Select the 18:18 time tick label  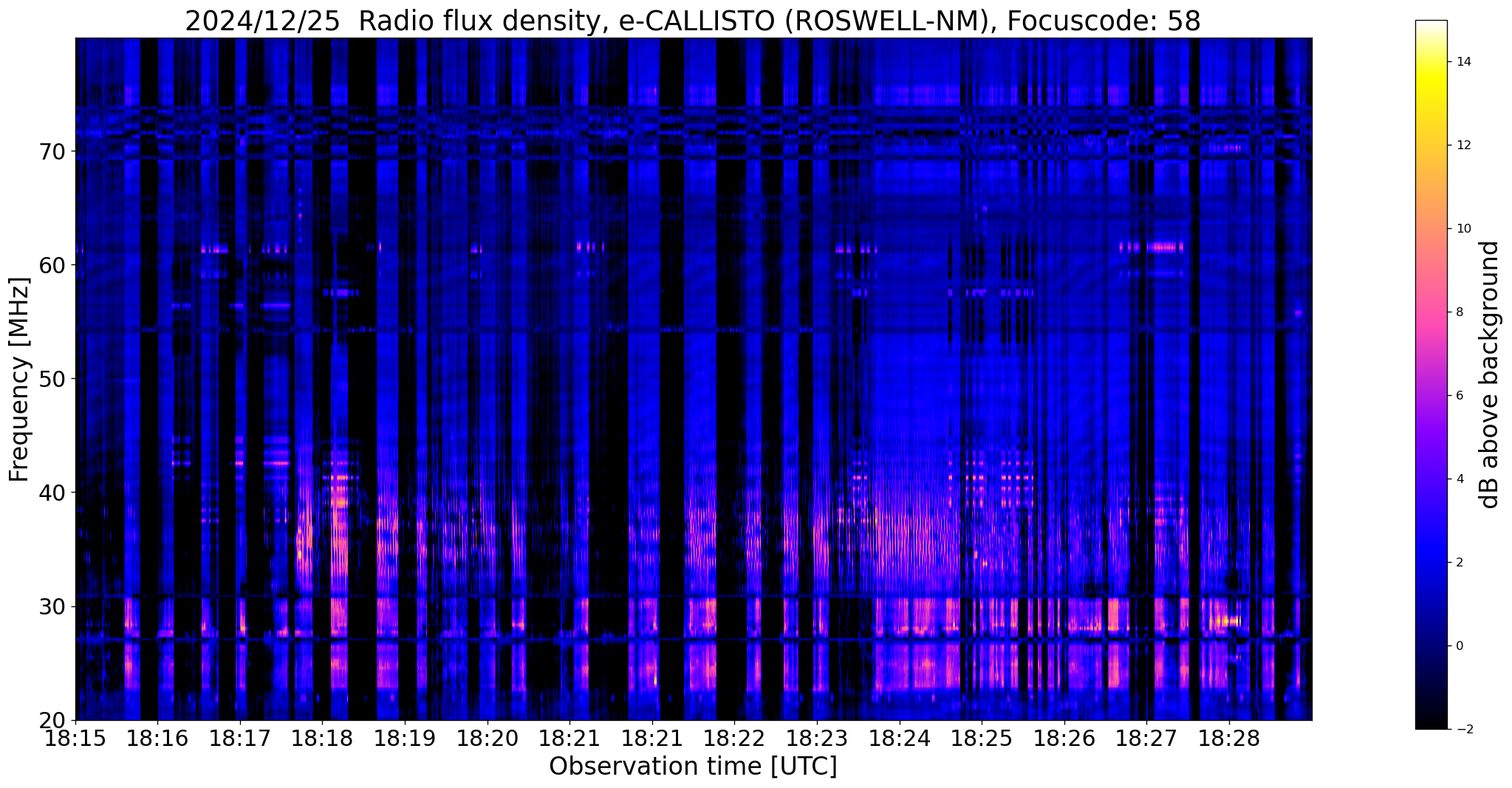coord(322,739)
